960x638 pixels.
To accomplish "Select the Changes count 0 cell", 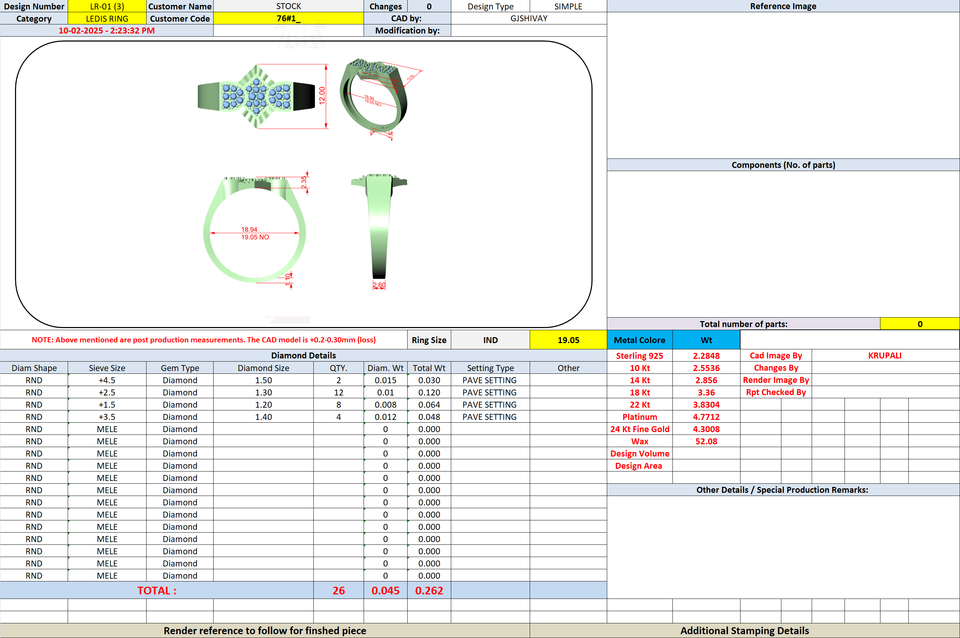I will tap(429, 6).
